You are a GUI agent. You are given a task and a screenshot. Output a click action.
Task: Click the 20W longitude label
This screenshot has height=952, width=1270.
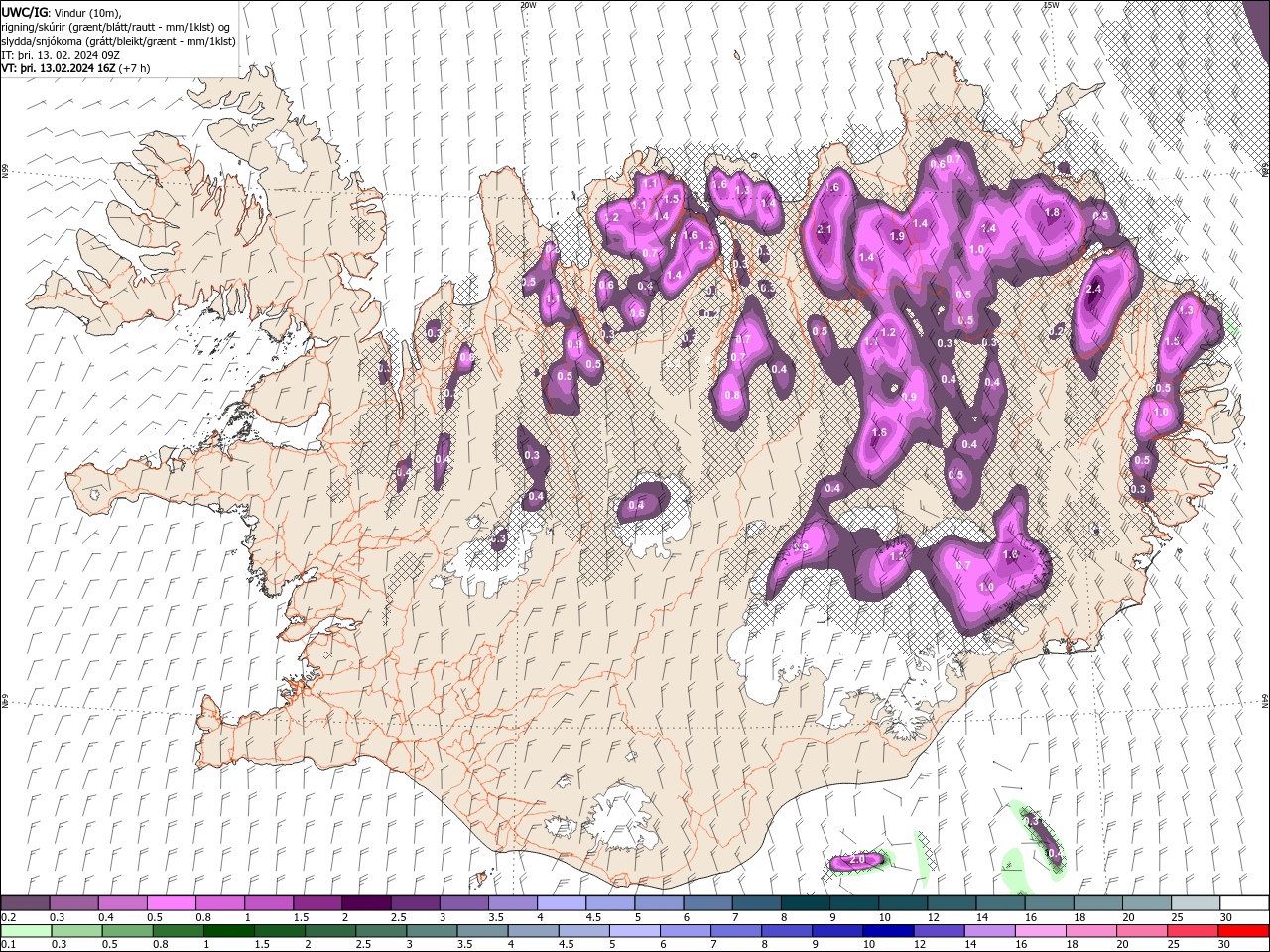tap(528, 5)
